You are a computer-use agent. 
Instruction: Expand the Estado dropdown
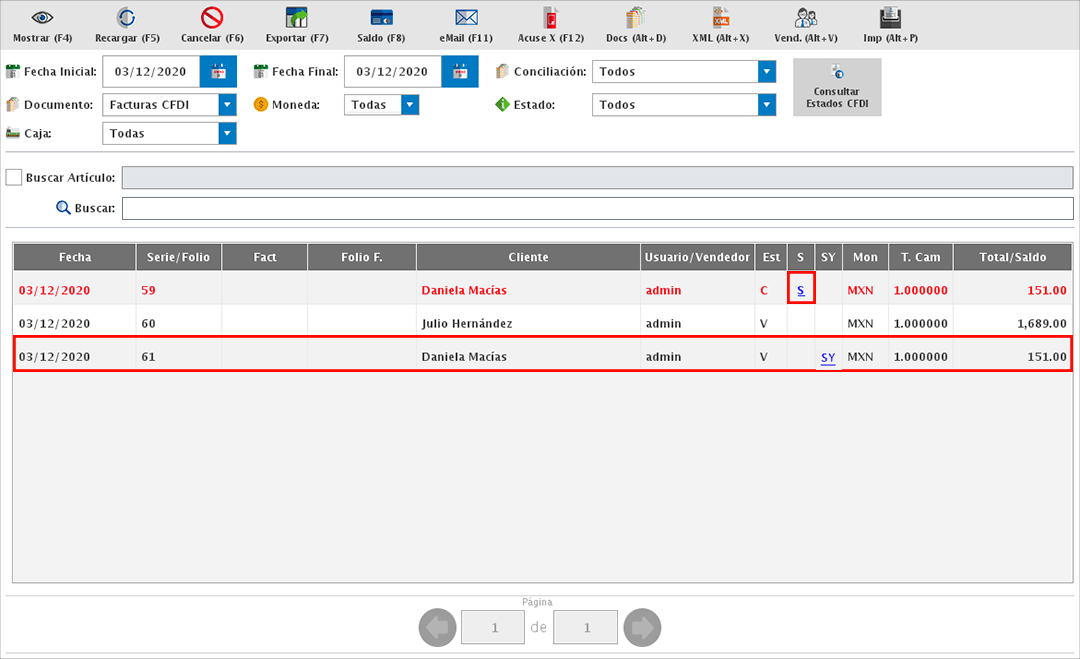pyautogui.click(x=766, y=105)
